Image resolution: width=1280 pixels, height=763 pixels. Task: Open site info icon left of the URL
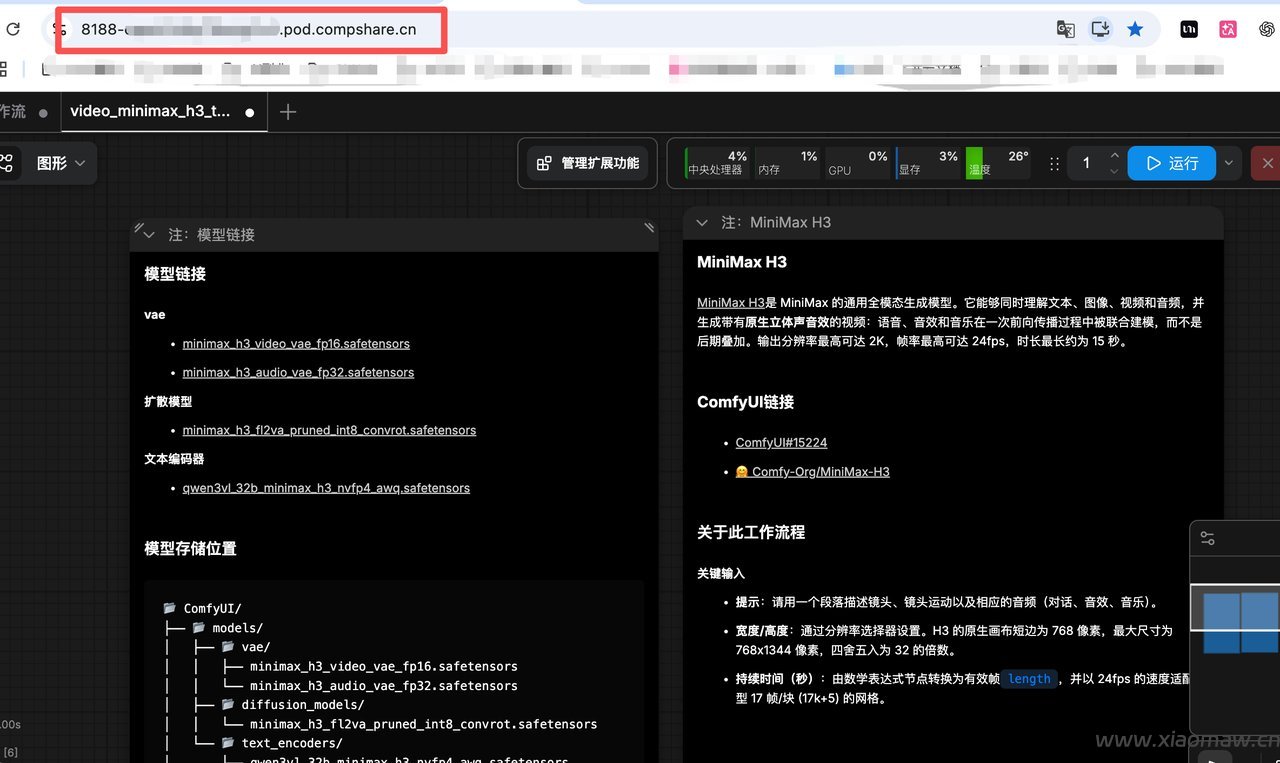[x=60, y=29]
